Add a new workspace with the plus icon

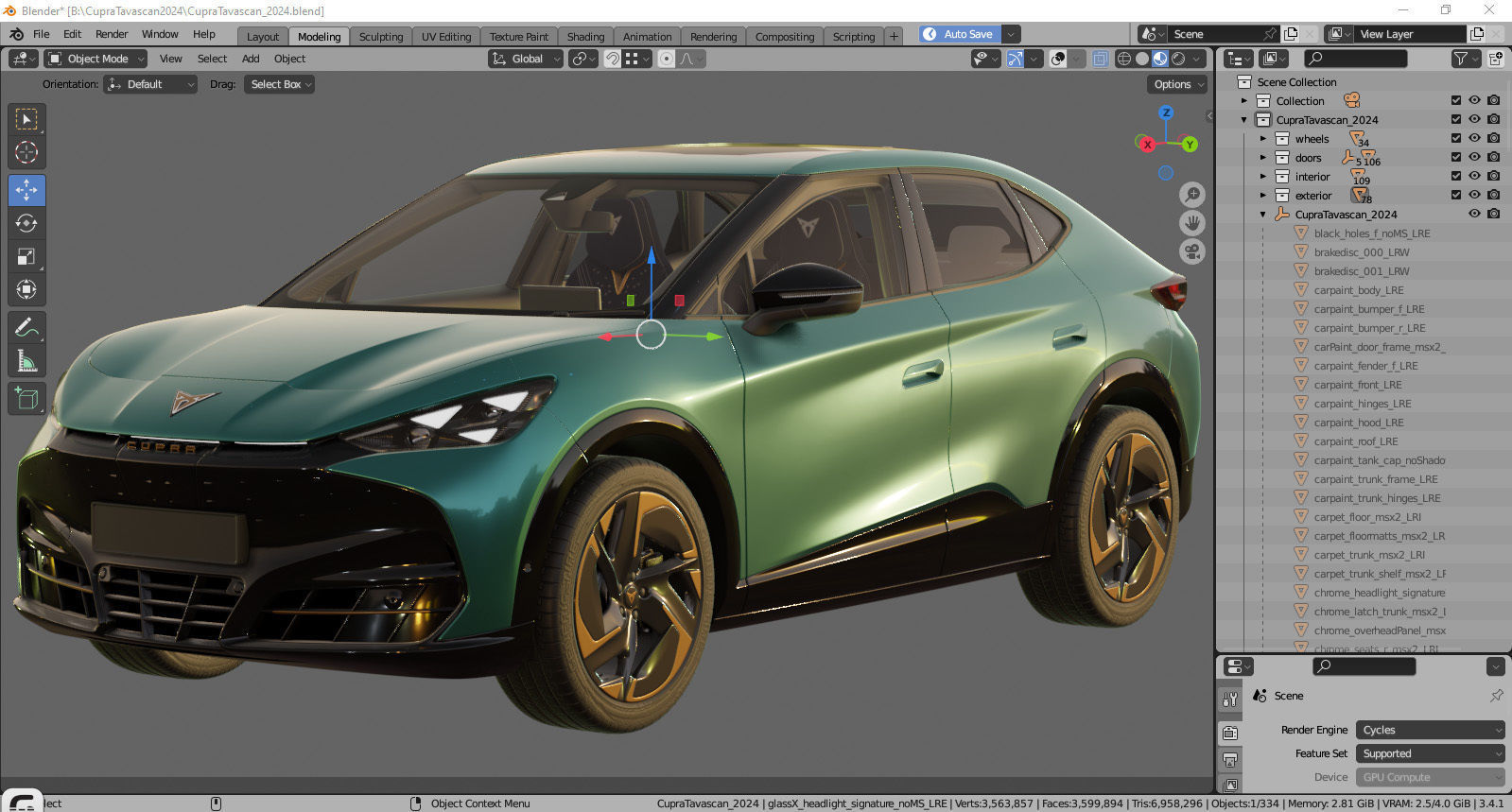(x=894, y=36)
